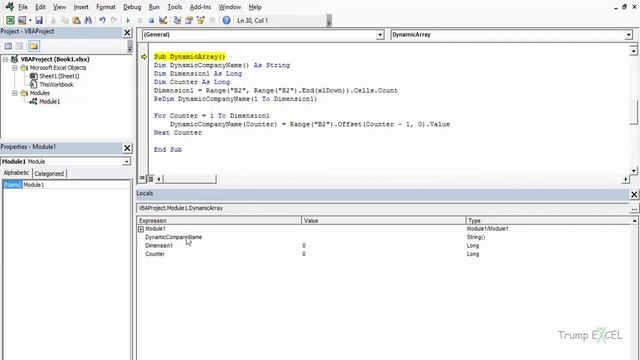This screenshot has width=640, height=360.
Task: Click the Copy toolbar icon
Action: [x=64, y=20]
